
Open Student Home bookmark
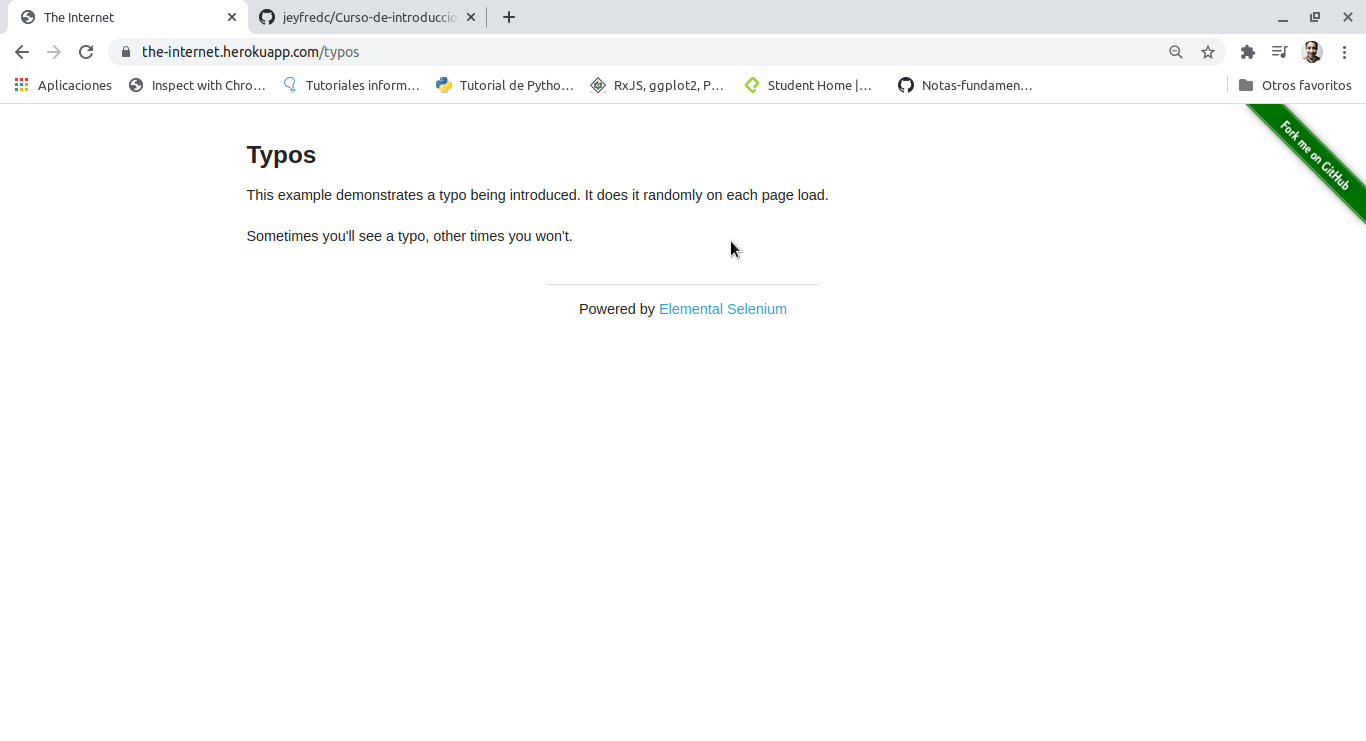point(809,85)
